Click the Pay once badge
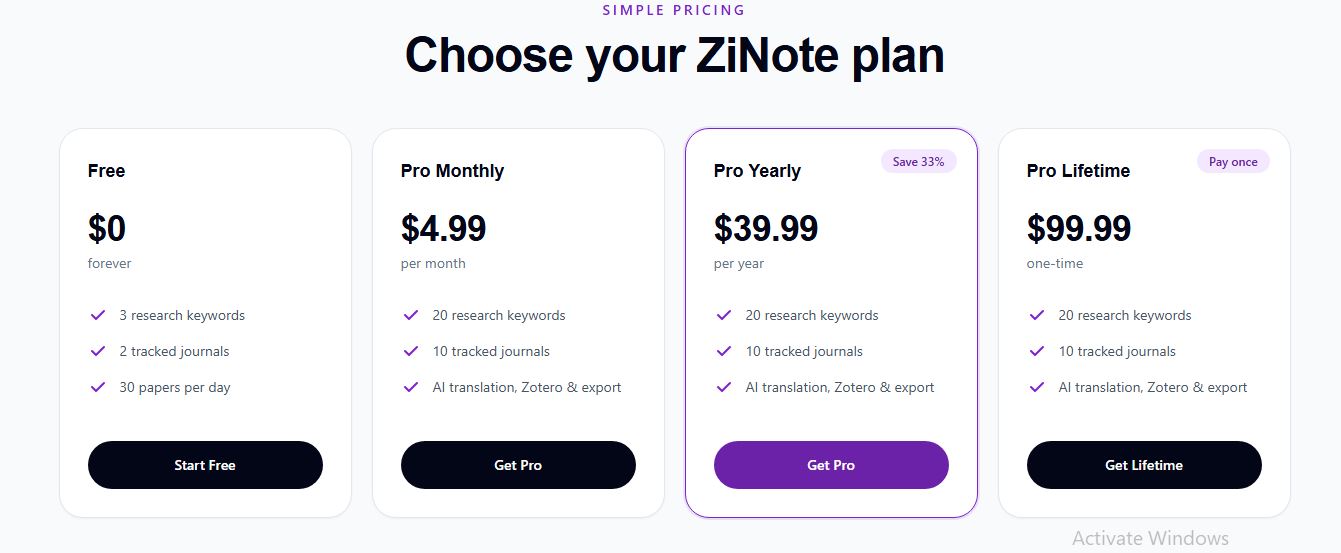Viewport: 1341px width, 553px height. (1233, 161)
